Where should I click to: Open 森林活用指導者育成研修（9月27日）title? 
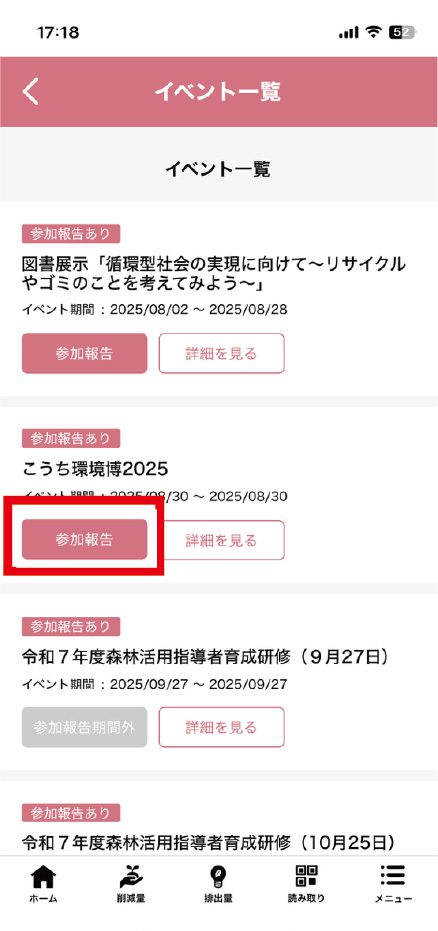[208, 657]
